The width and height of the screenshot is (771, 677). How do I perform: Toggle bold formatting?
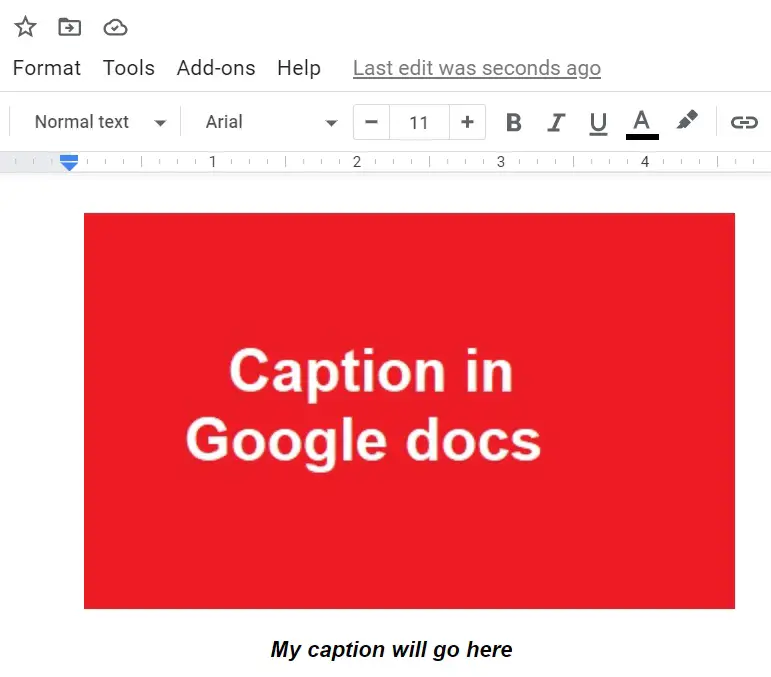click(x=514, y=122)
